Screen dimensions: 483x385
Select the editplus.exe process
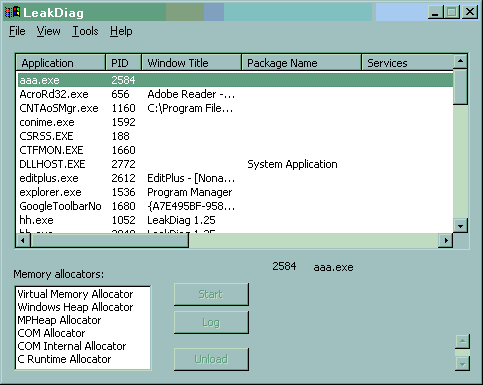(235, 178)
